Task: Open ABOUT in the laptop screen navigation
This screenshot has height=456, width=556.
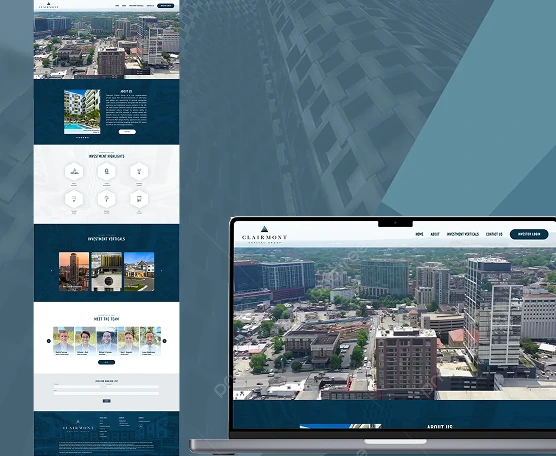Action: coord(435,234)
